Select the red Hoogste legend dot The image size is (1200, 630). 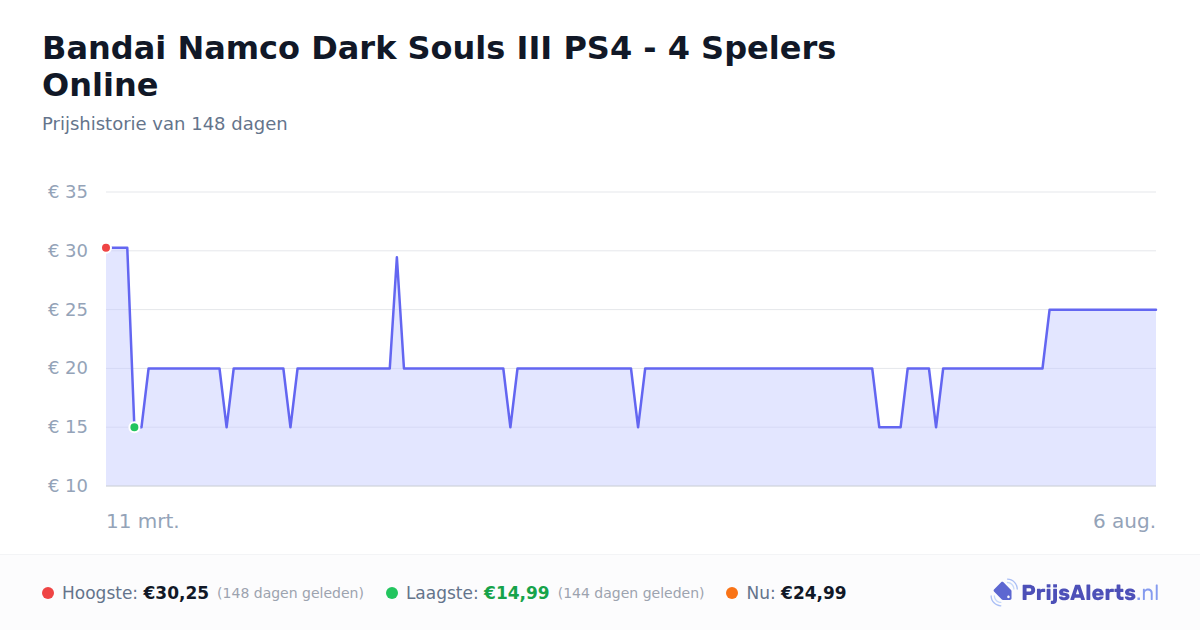pos(48,593)
